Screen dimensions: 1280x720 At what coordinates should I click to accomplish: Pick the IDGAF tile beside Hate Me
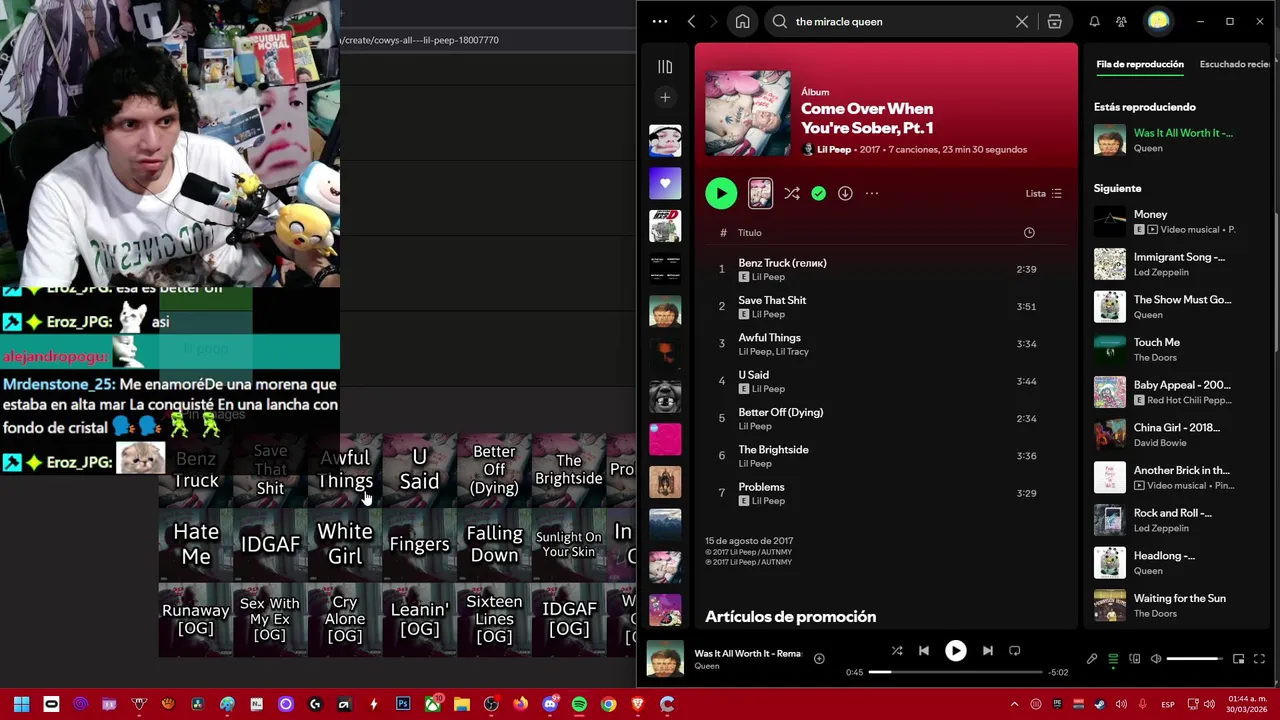(270, 544)
